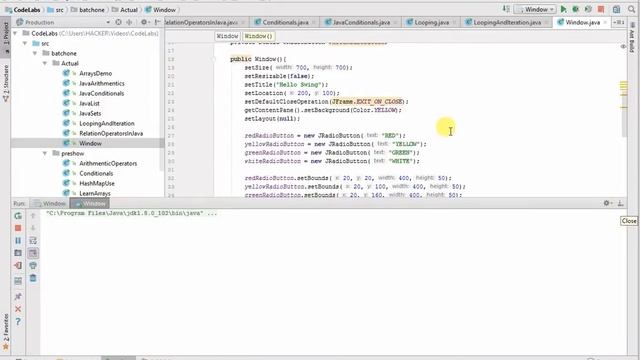The image size is (640, 360).
Task: Open Project Structure icon in top toolbar
Action: (x=616, y=9)
